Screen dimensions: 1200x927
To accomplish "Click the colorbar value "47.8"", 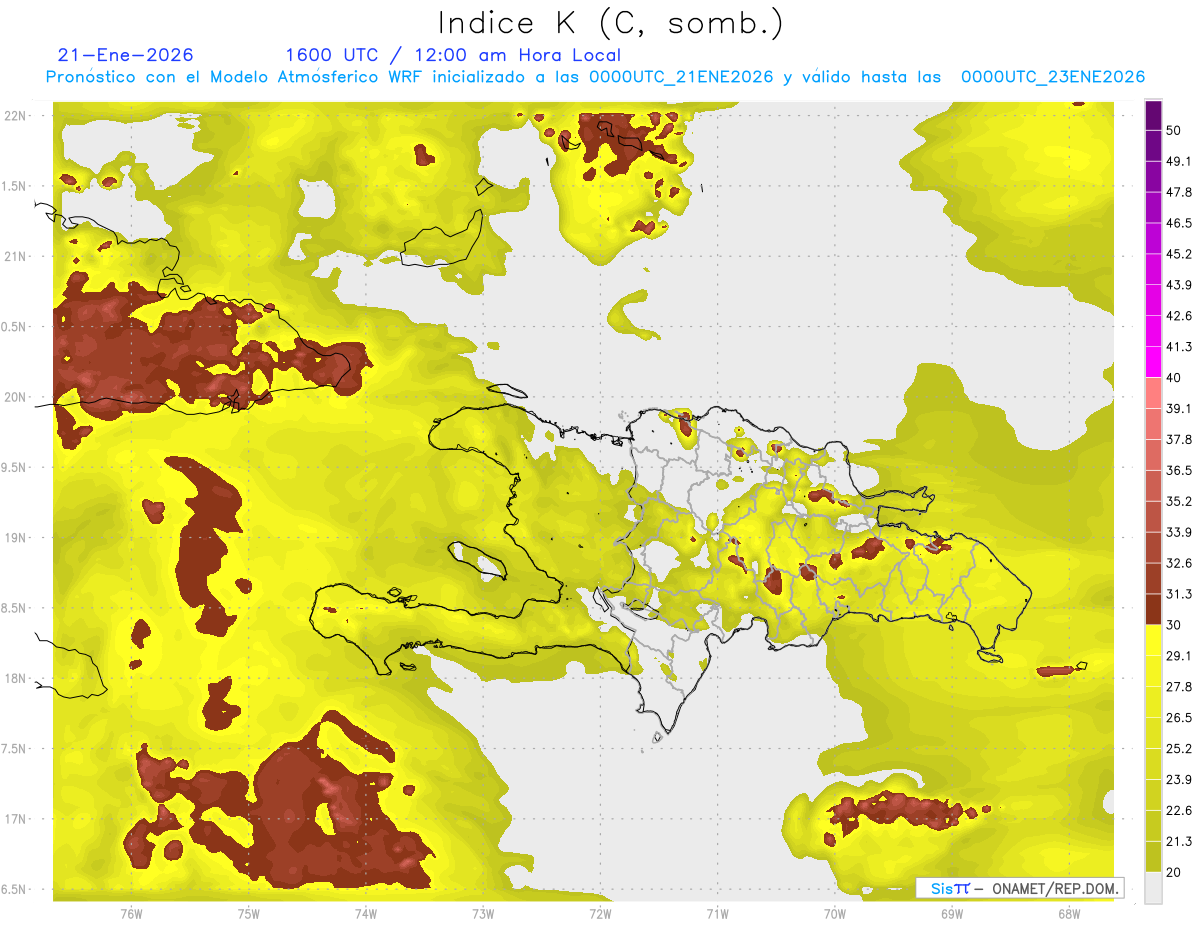I will click(1180, 192).
